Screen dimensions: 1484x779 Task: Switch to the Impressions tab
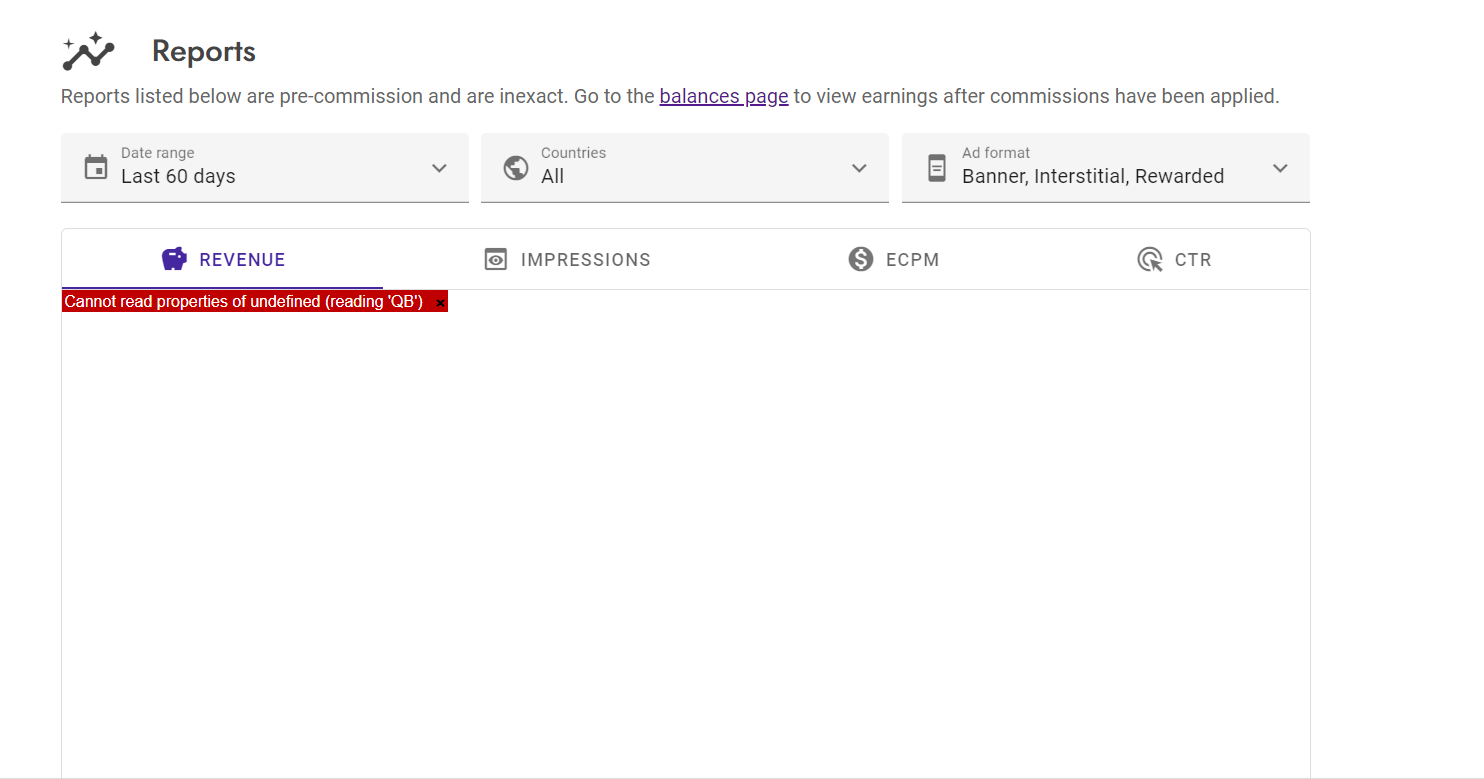coord(585,260)
